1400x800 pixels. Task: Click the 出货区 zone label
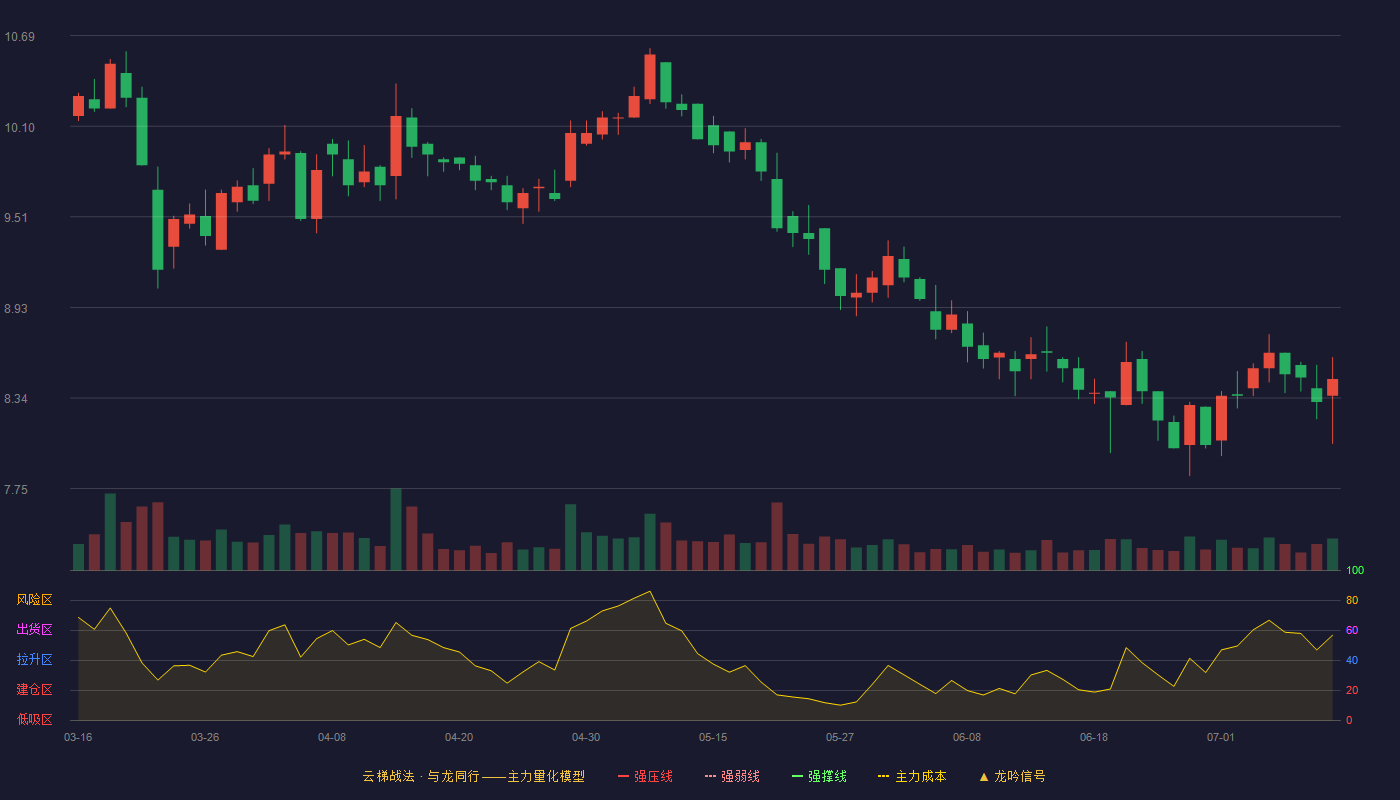click(x=34, y=630)
